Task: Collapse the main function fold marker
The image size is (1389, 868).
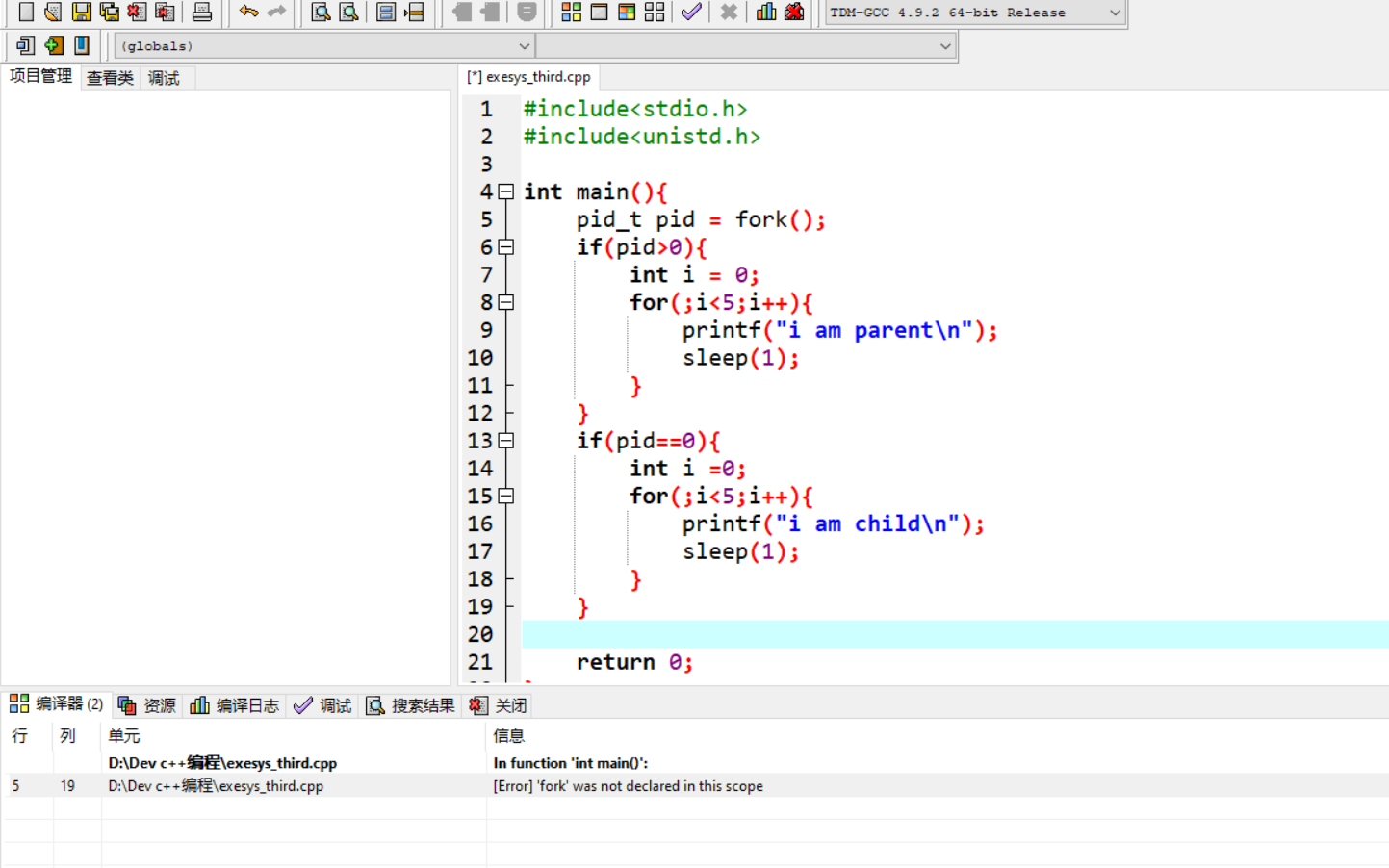Action: point(507,191)
